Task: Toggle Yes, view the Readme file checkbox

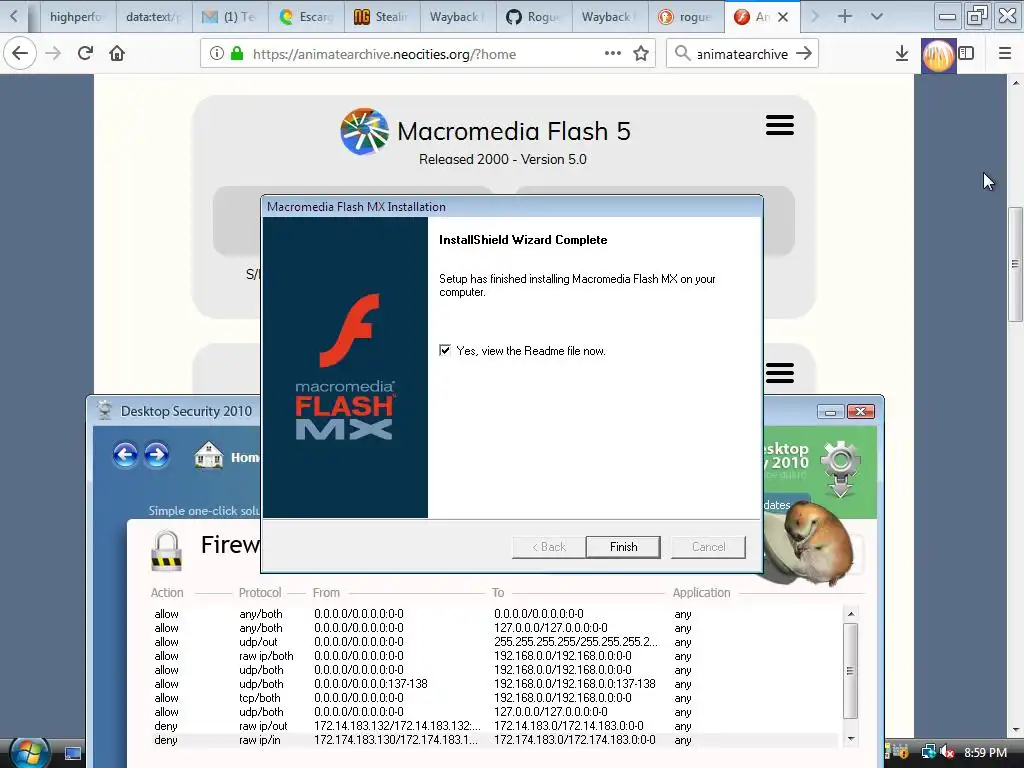Action: [445, 351]
